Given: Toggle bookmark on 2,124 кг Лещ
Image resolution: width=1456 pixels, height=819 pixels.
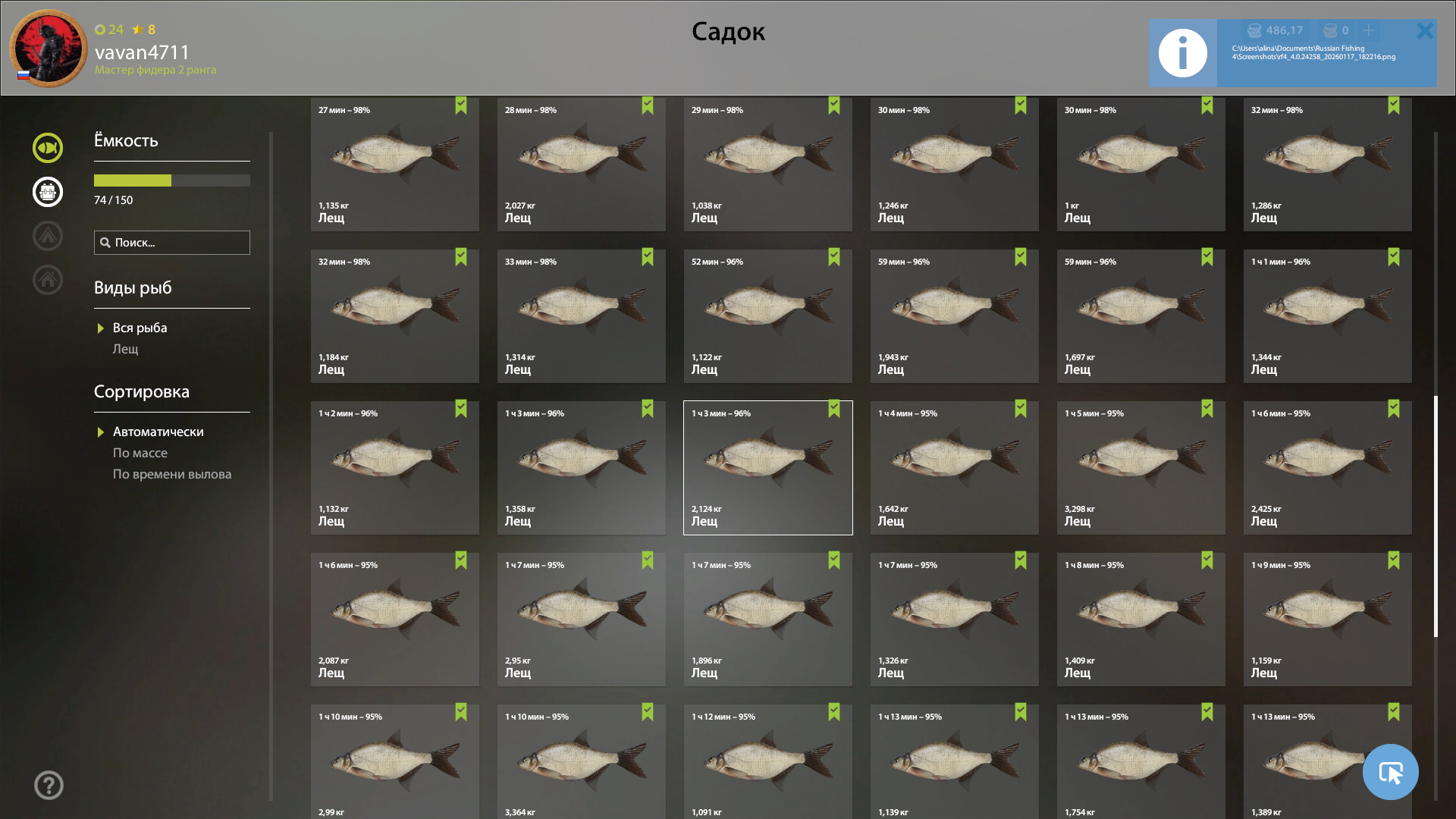Looking at the screenshot, I should coord(833,409).
